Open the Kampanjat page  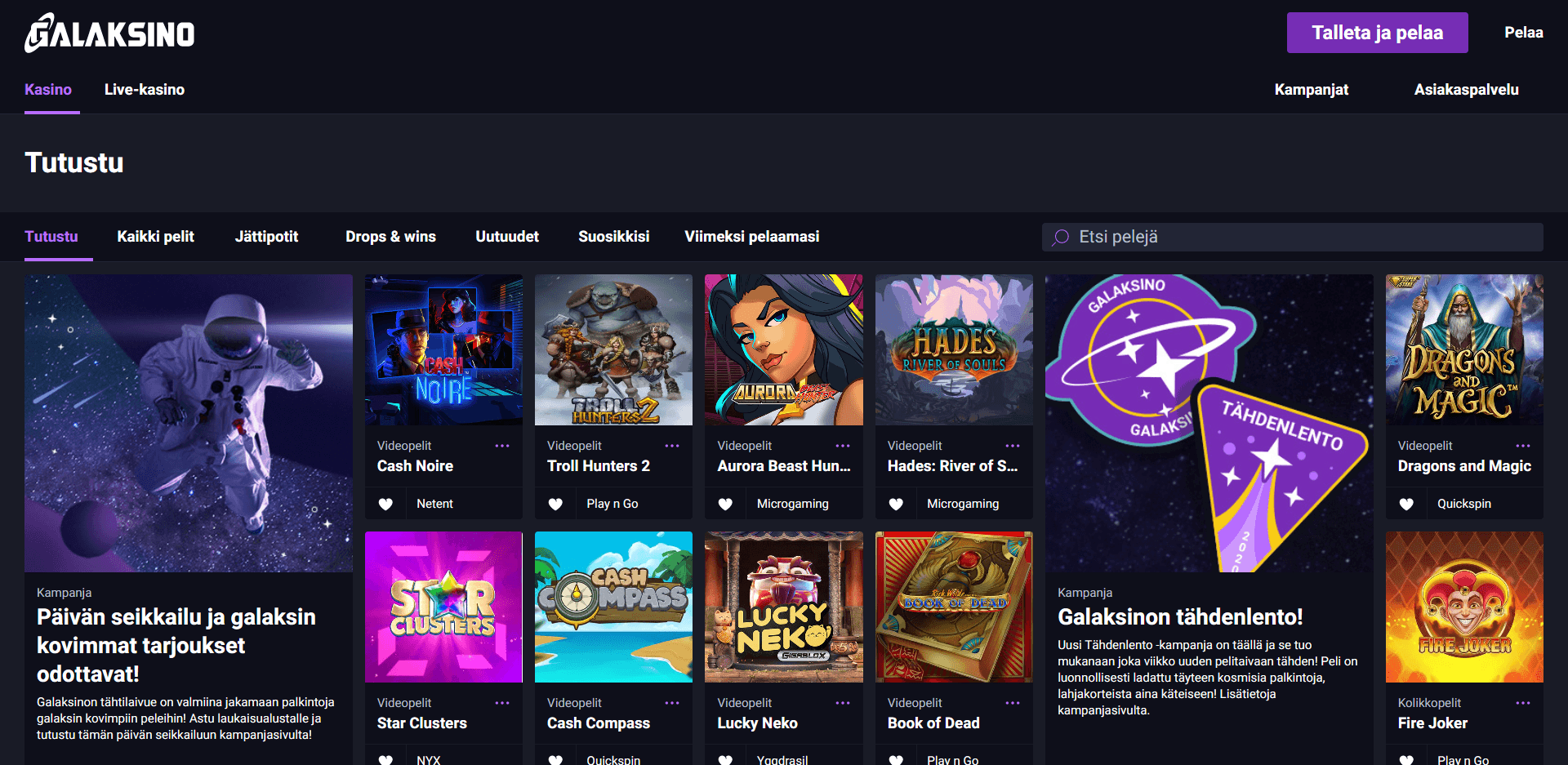pos(1312,90)
